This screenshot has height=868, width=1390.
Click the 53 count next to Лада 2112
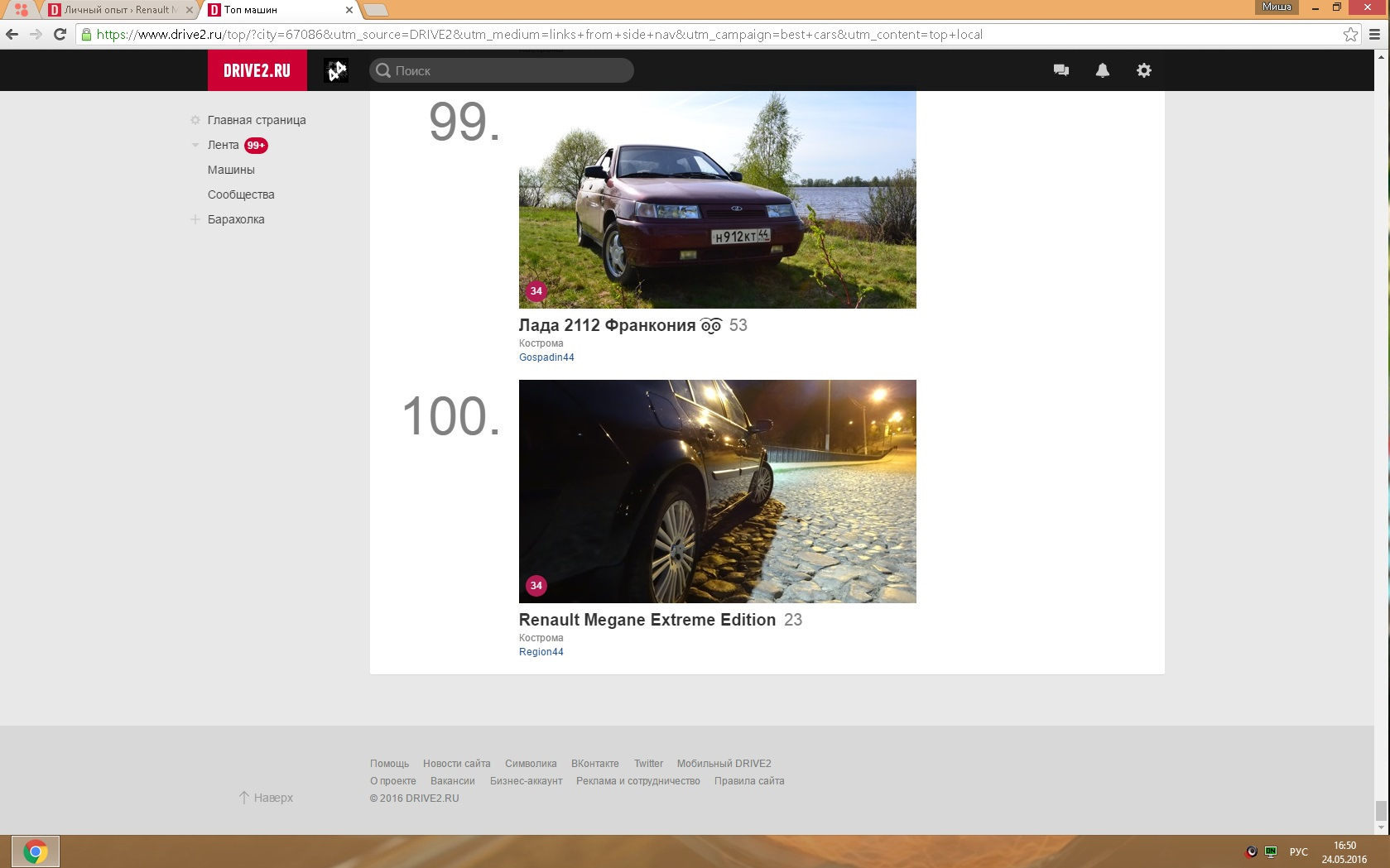point(738,325)
